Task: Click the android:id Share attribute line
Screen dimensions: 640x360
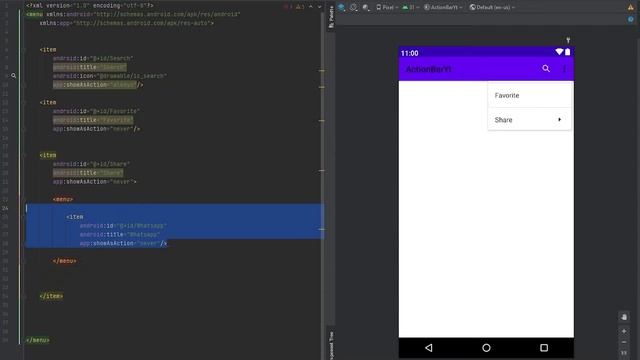Action: click(x=91, y=164)
